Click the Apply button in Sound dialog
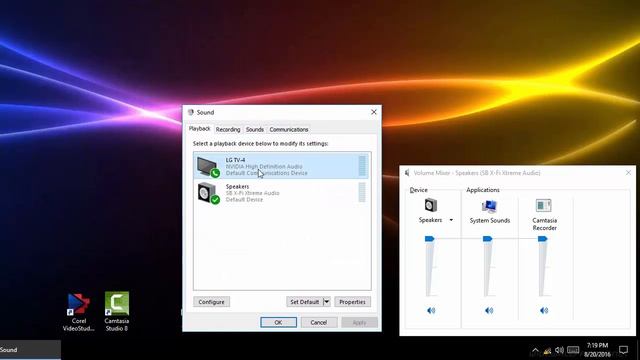Image resolution: width=640 pixels, height=360 pixels. (x=359, y=322)
